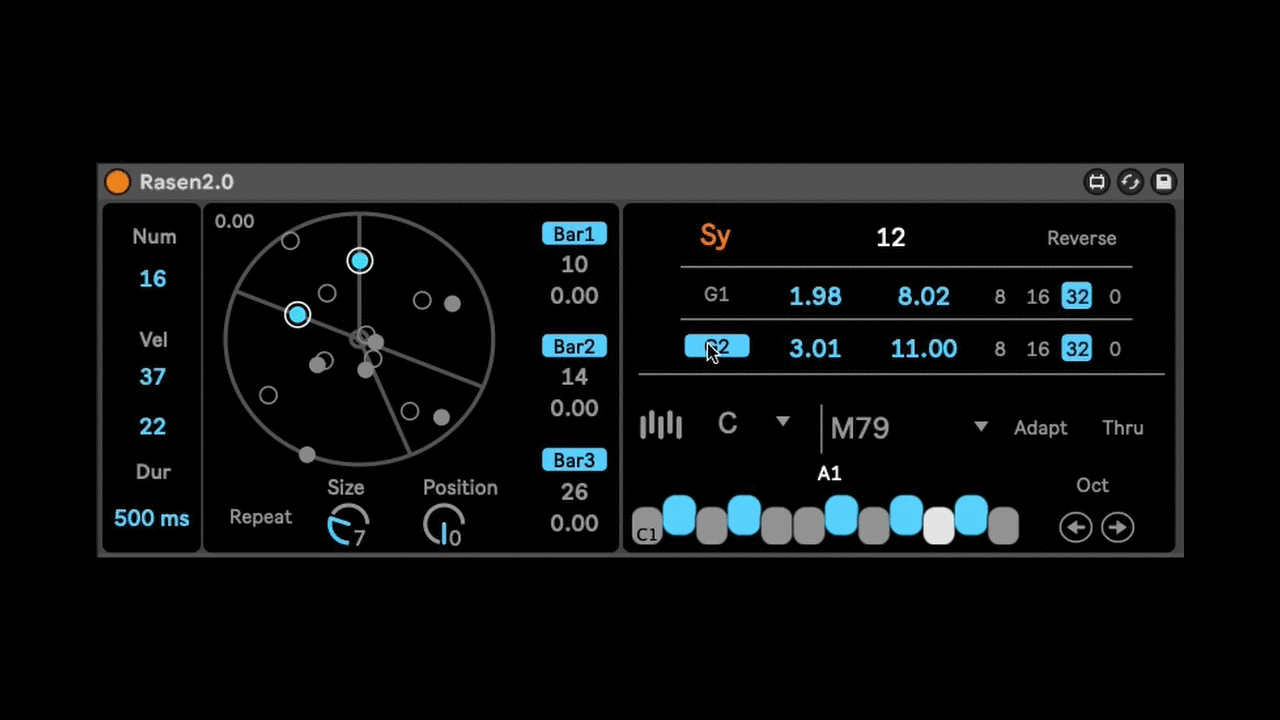
Task: Click the Num value 16
Action: point(153,279)
